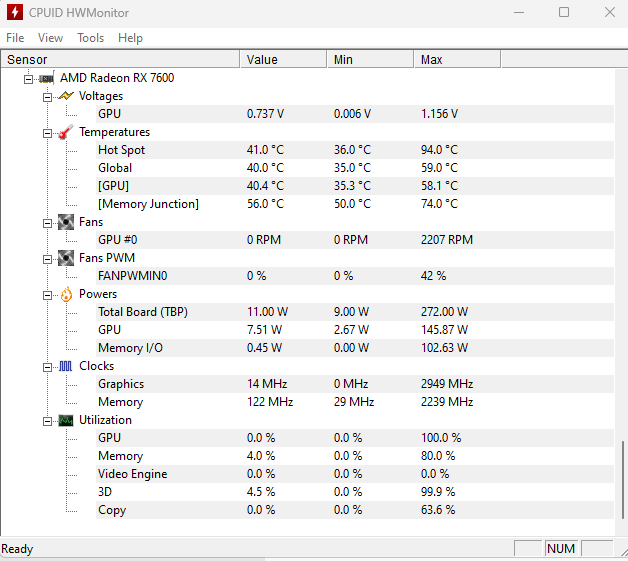Click the 145.87 W GPU power max
Viewport: 628px width, 561px height.
click(444, 330)
